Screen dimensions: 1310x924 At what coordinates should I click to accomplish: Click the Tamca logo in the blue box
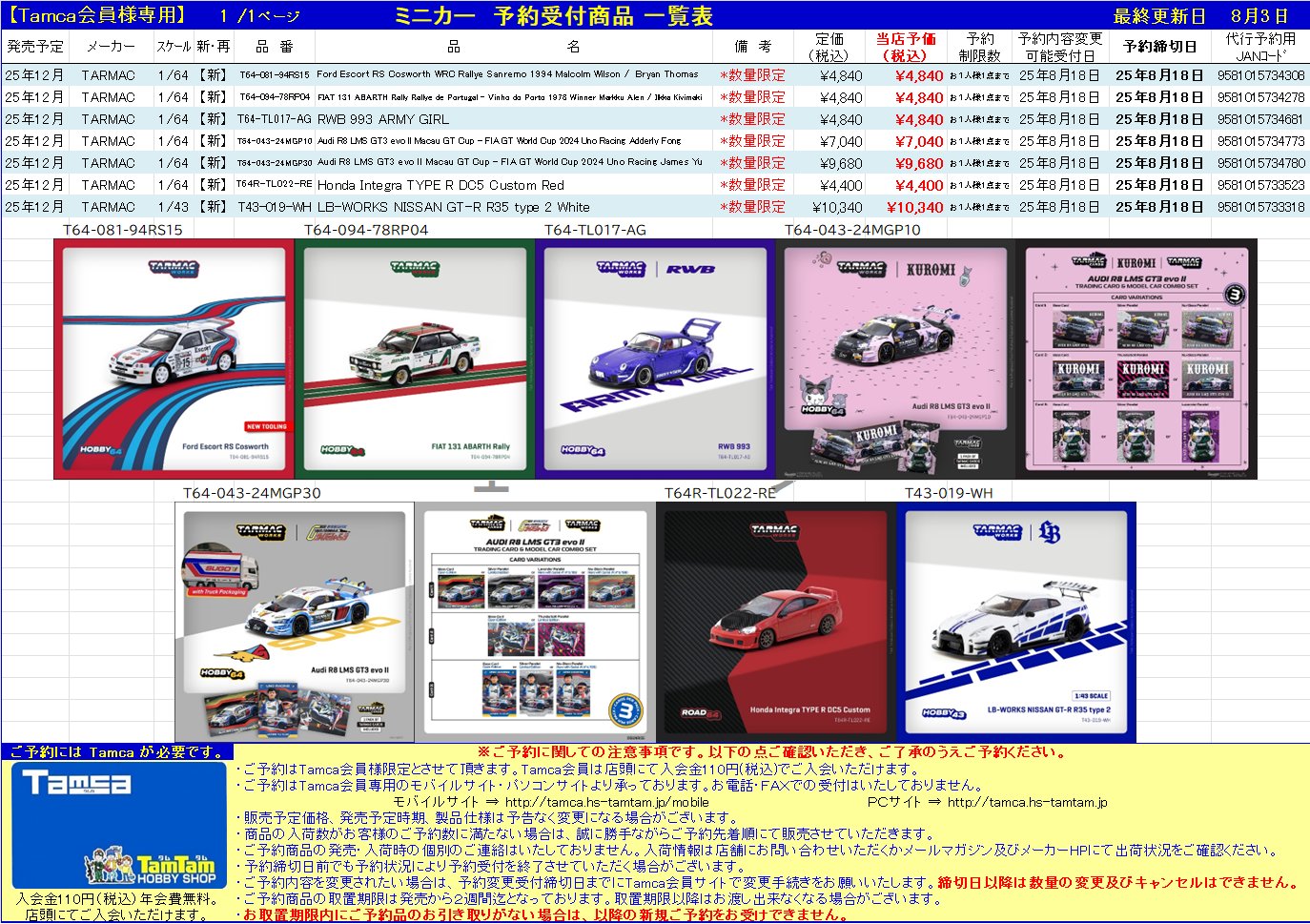coord(76,783)
